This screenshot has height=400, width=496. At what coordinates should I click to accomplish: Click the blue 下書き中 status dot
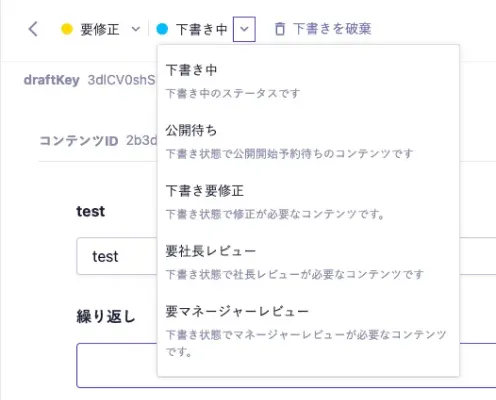[162, 29]
